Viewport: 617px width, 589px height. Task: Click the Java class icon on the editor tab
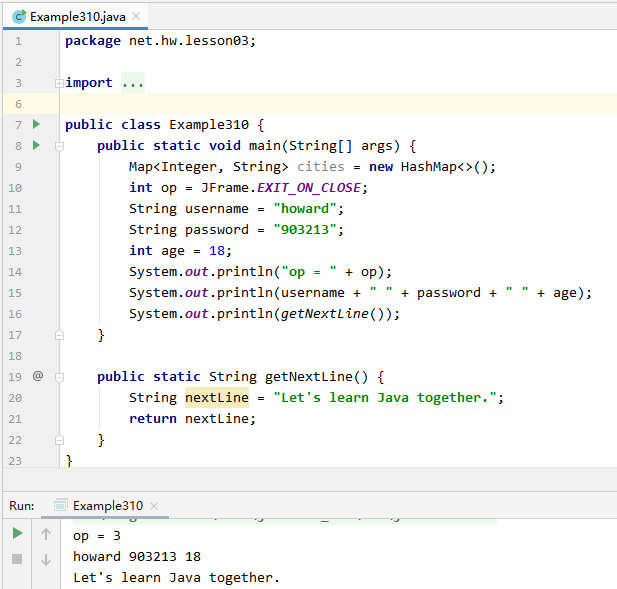[x=18, y=17]
